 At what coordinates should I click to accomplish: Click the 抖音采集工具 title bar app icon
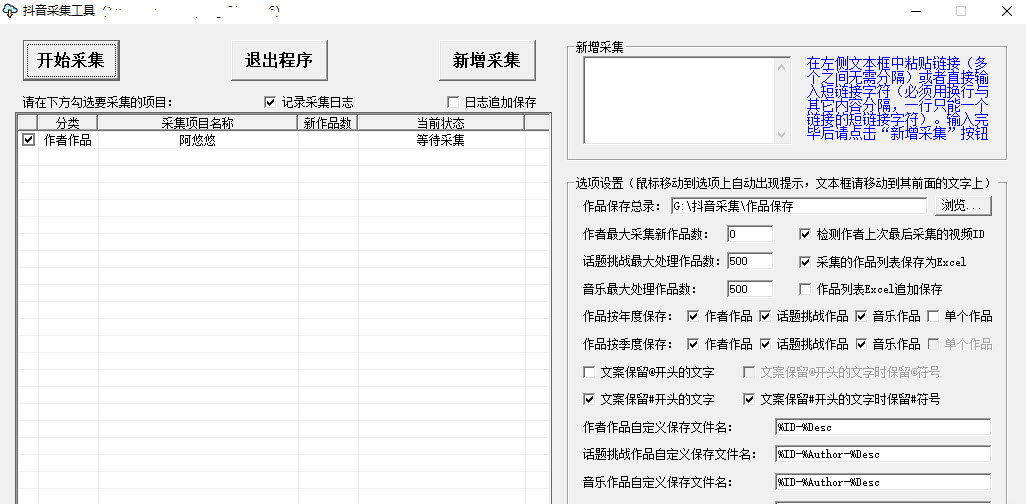coord(10,11)
